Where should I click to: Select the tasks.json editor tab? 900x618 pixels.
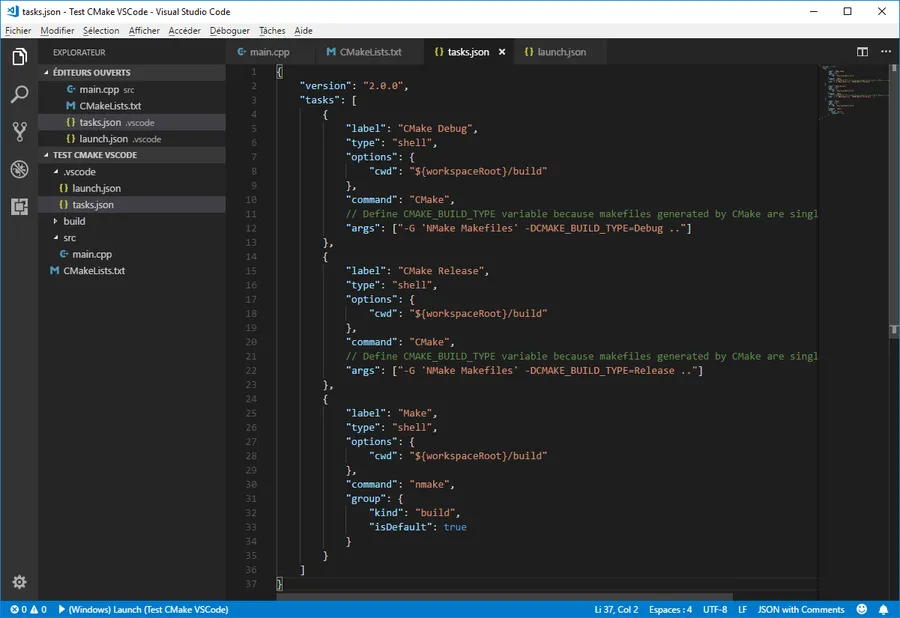pos(468,52)
